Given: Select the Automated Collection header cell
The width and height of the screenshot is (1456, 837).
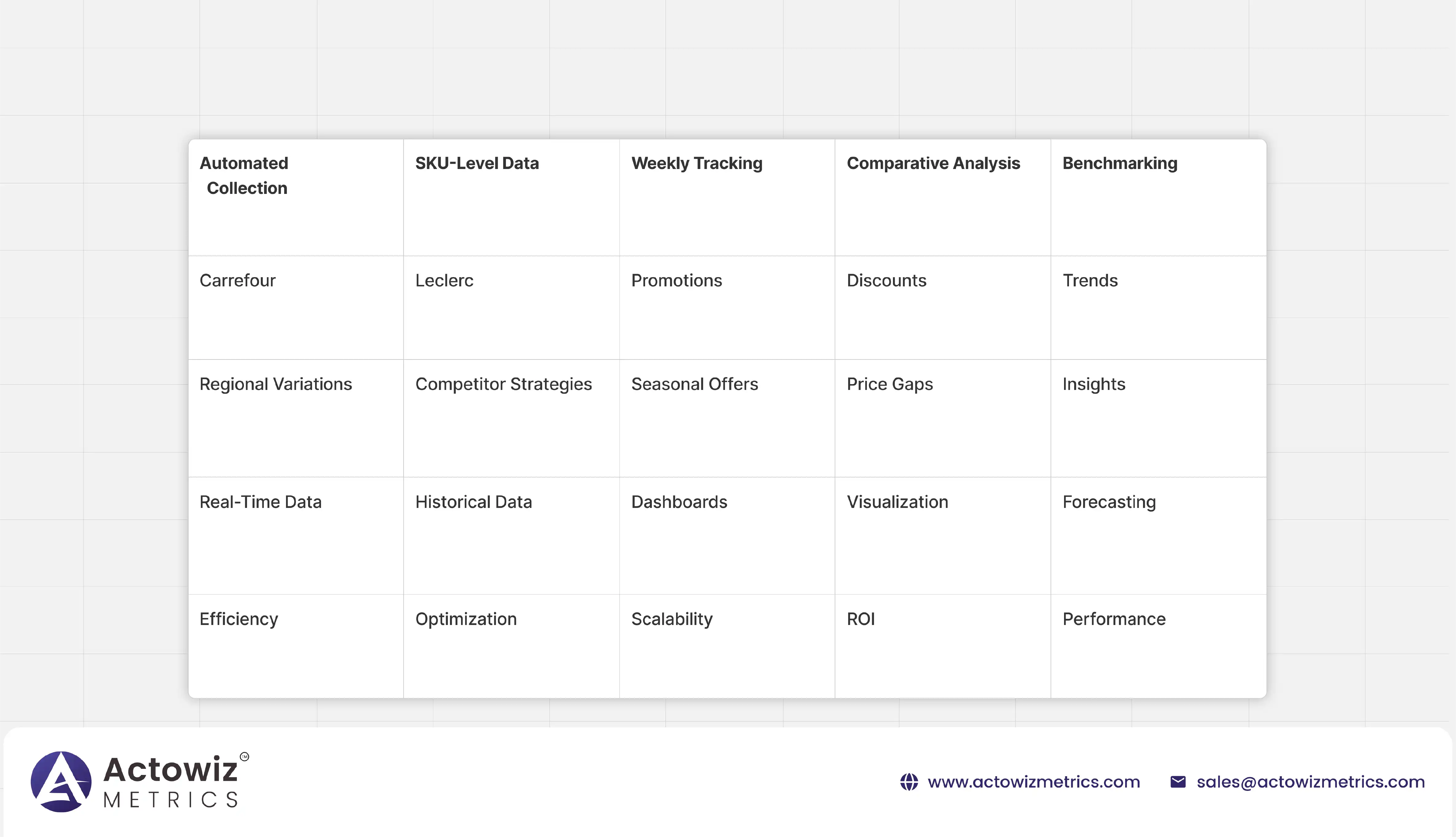Looking at the screenshot, I should 244,175.
